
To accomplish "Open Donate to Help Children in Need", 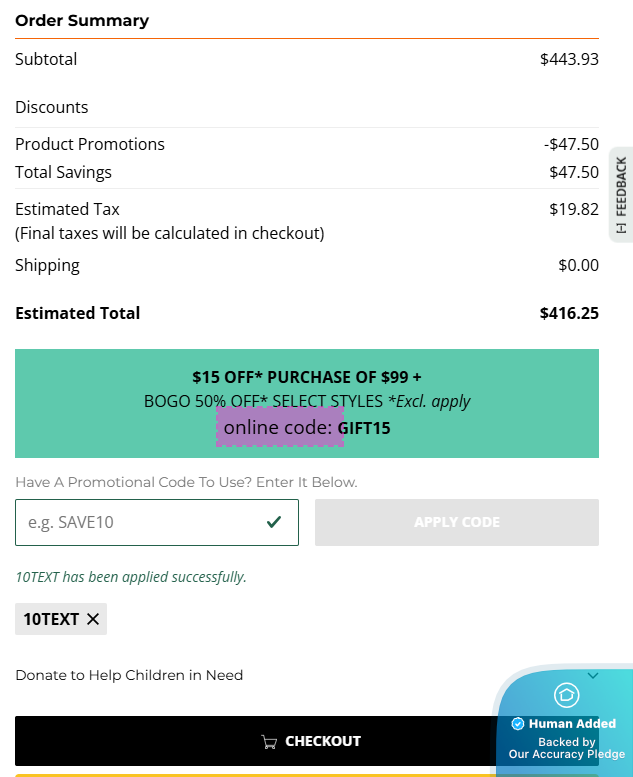I will click(129, 675).
